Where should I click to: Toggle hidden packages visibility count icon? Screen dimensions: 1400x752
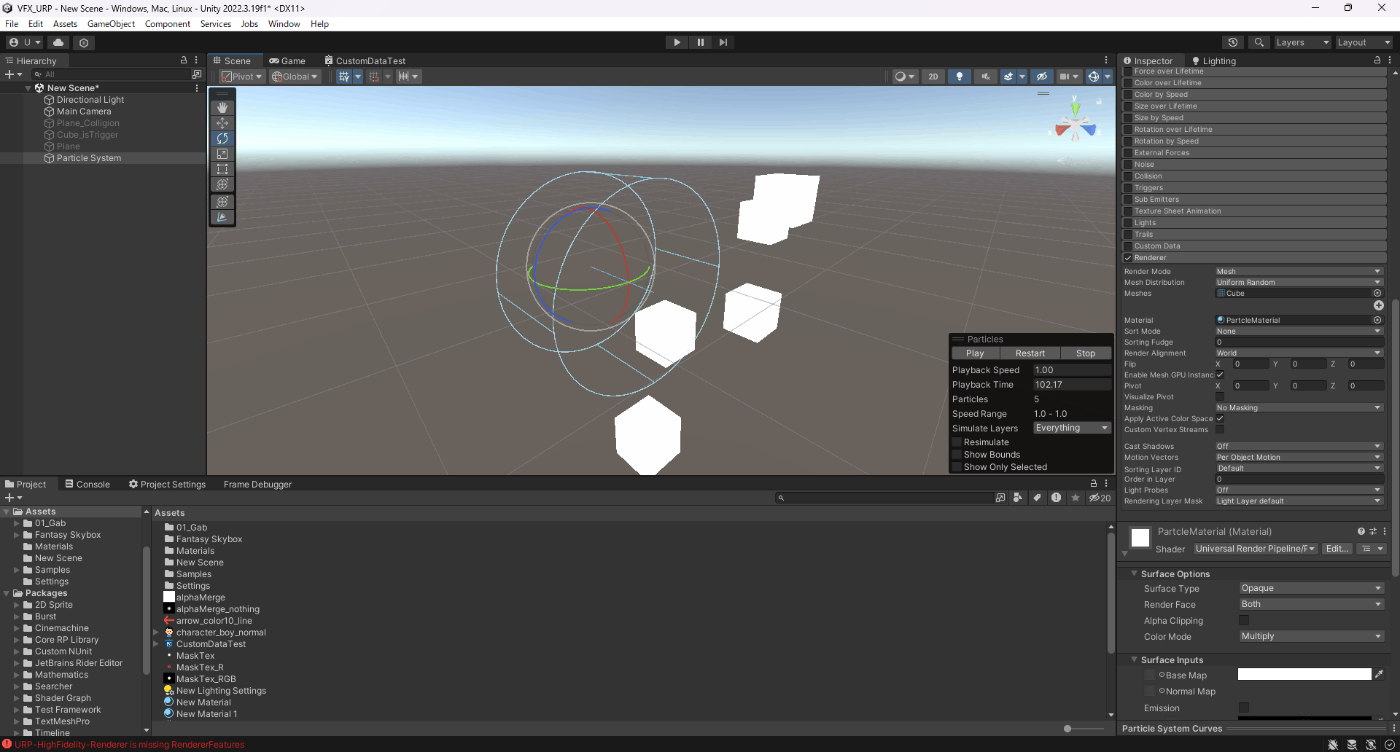coord(1099,497)
